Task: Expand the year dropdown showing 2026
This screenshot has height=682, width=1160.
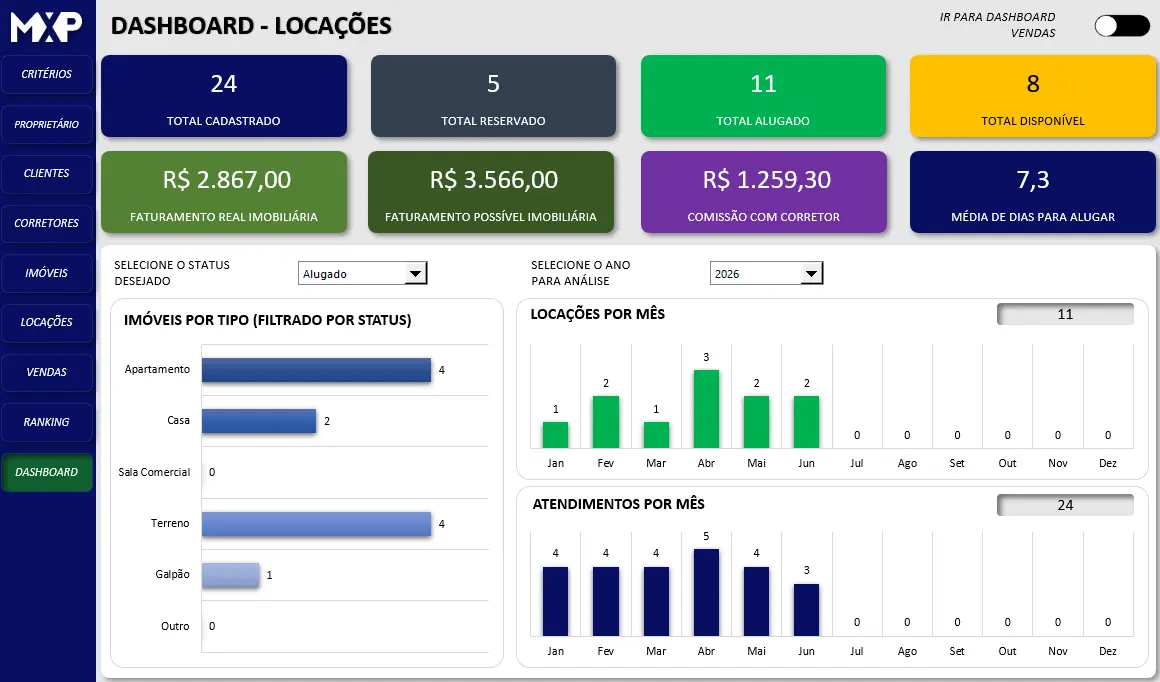Action: 766,274
